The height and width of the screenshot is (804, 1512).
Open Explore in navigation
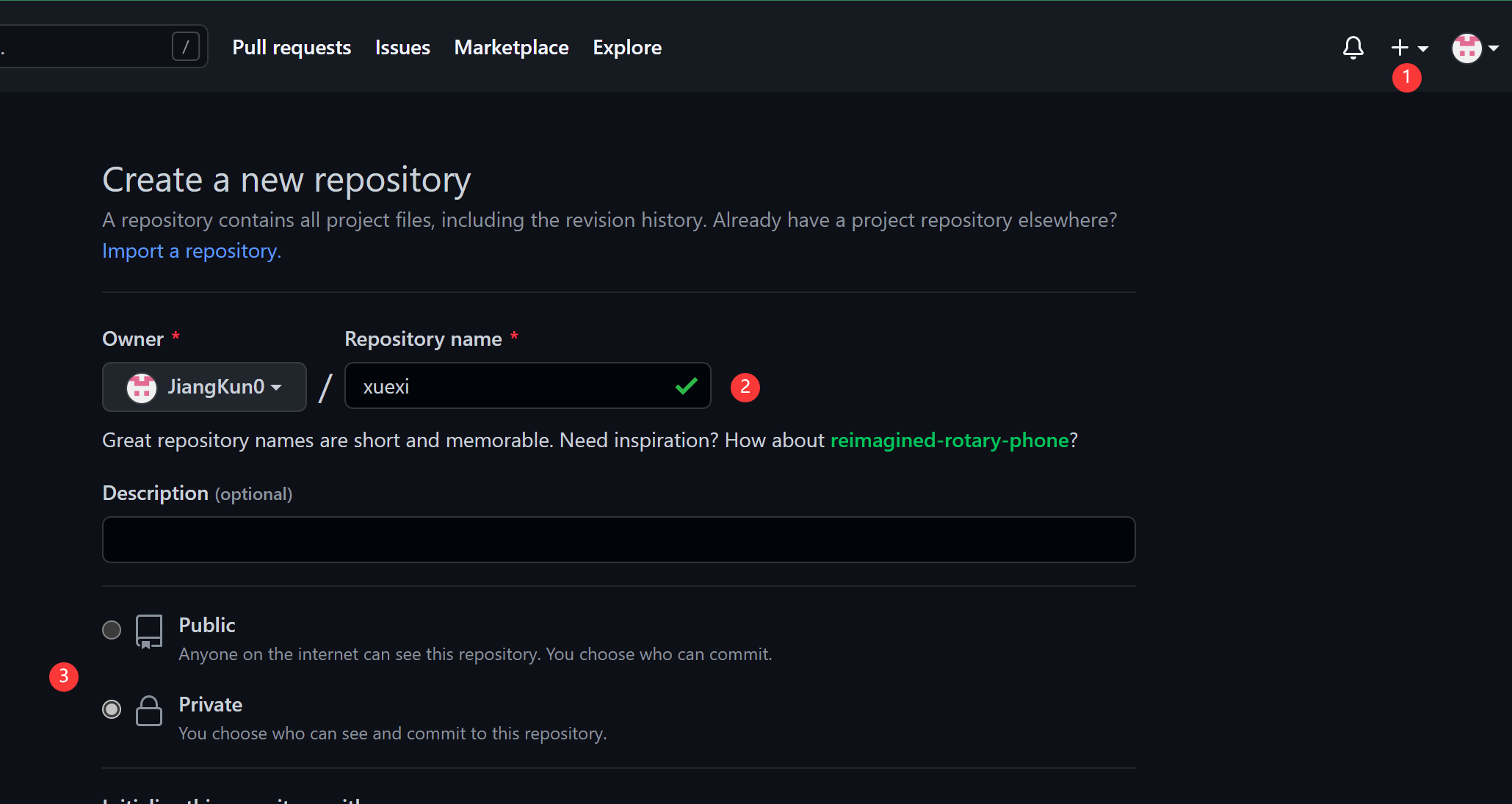click(x=627, y=48)
